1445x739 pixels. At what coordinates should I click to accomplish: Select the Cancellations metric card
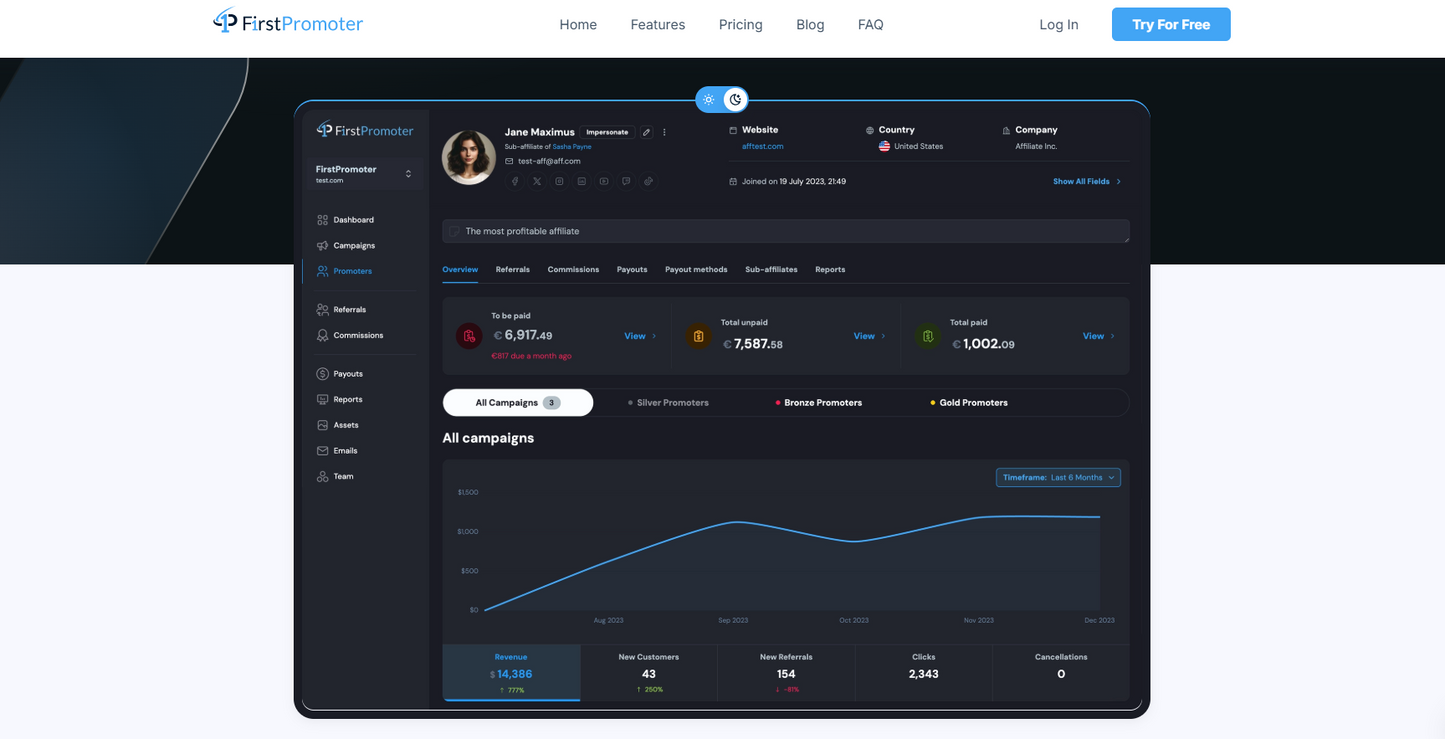1061,673
